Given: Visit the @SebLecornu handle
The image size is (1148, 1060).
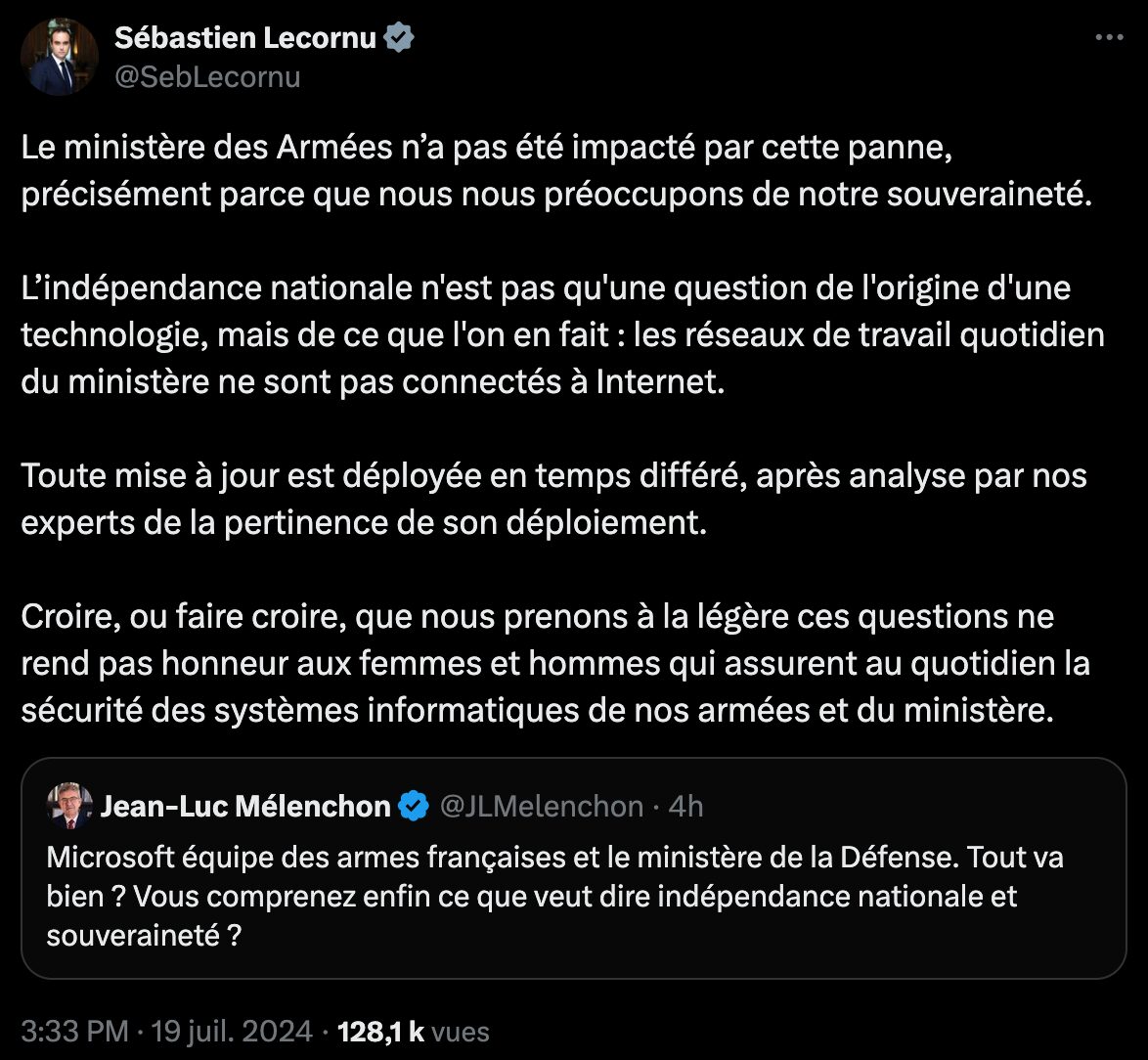Looking at the screenshot, I should click(207, 76).
